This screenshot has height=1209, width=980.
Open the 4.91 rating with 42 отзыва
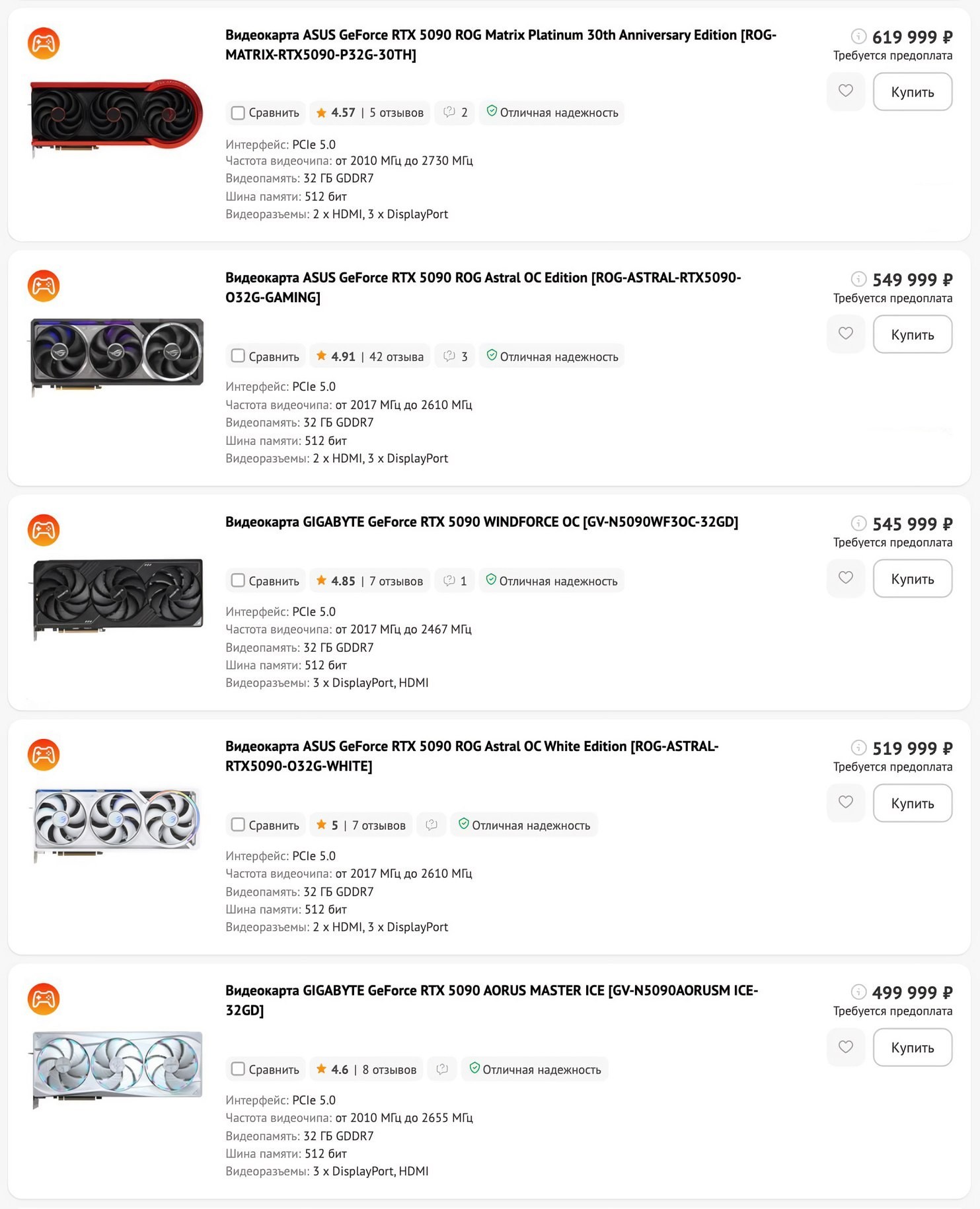(369, 356)
